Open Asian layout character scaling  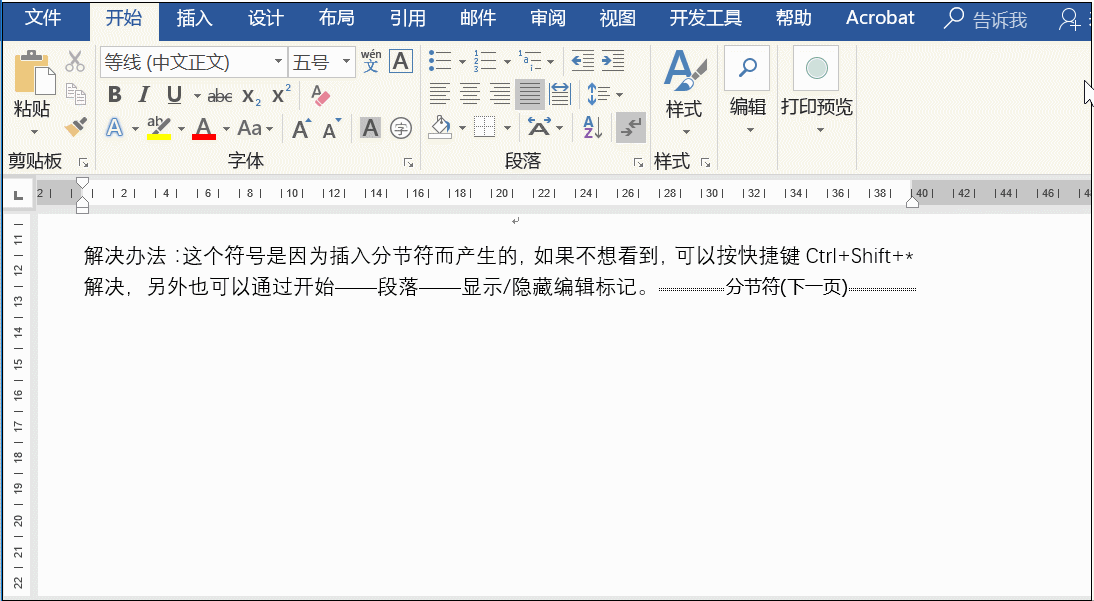[545, 128]
